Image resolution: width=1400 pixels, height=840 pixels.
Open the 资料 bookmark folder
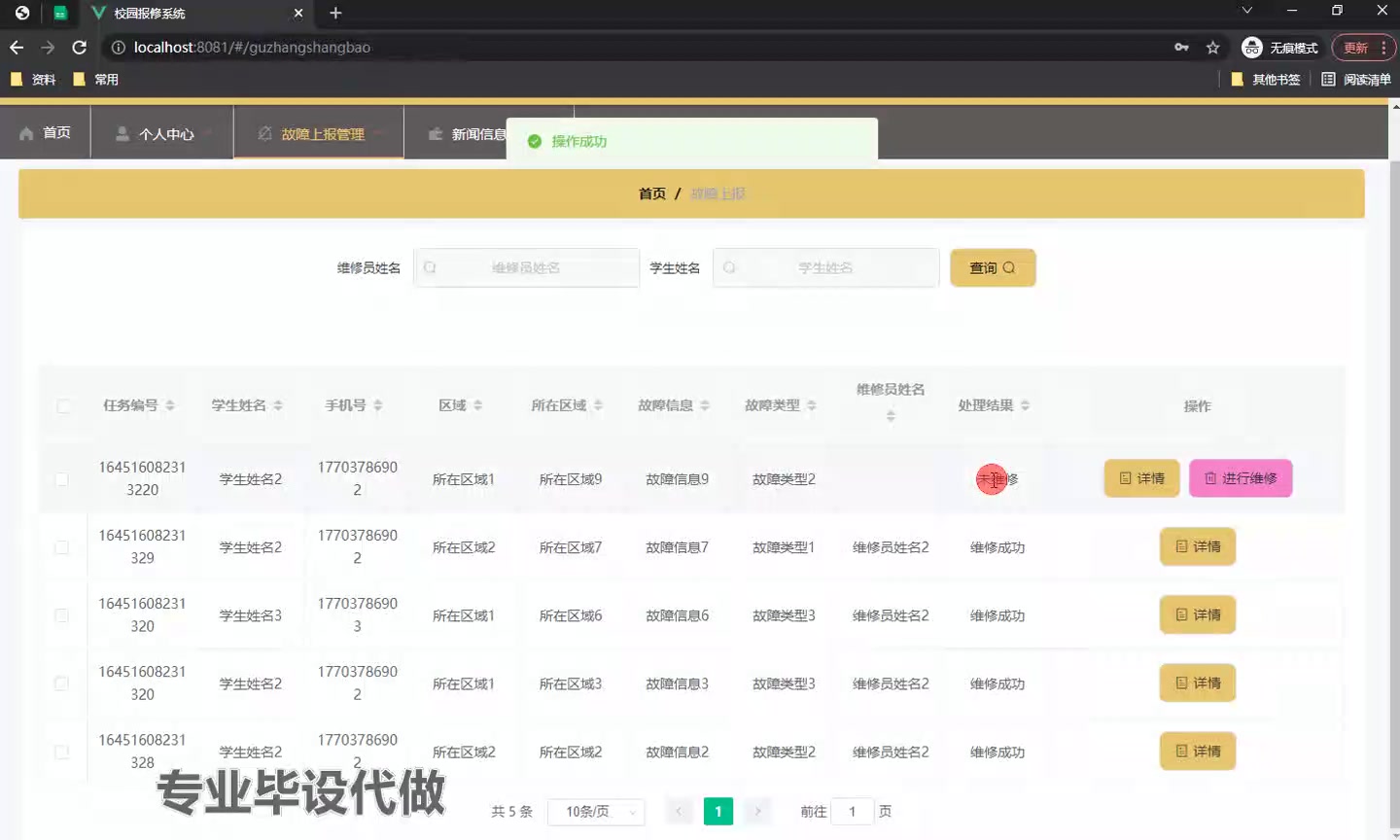(33, 80)
